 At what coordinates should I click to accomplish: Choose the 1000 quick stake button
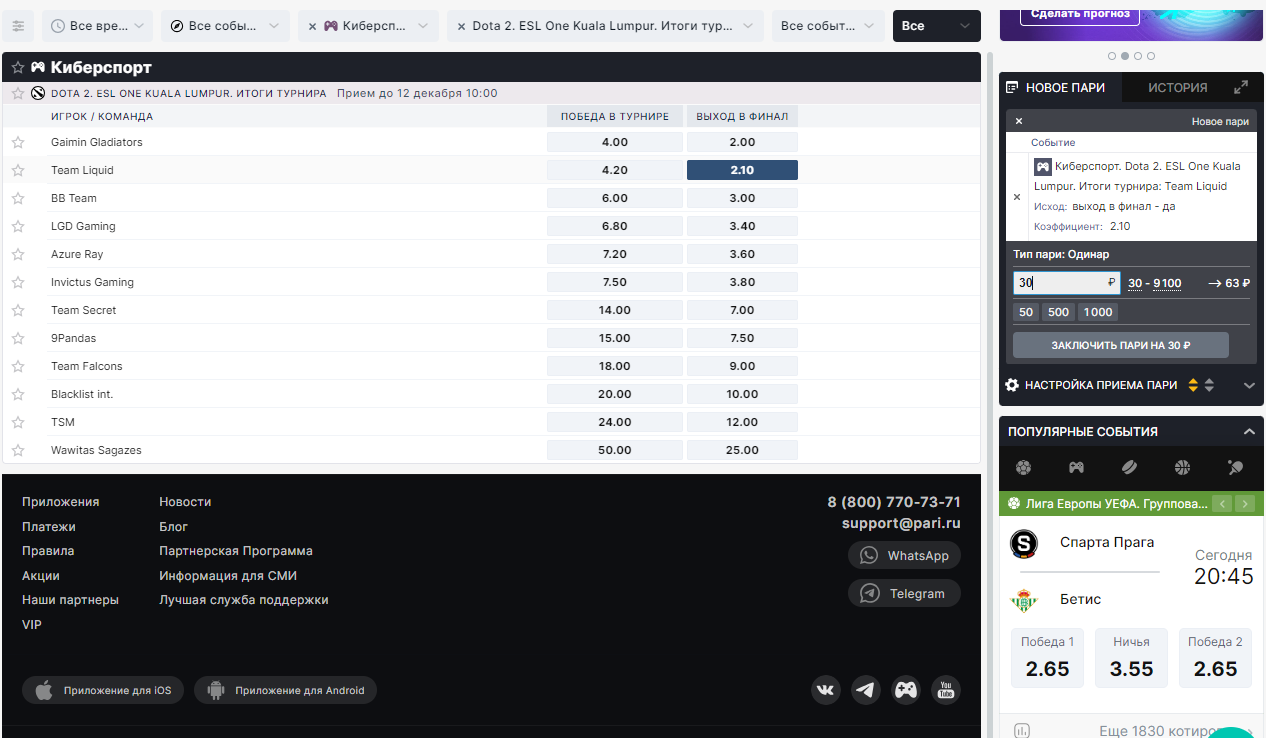click(x=1098, y=312)
